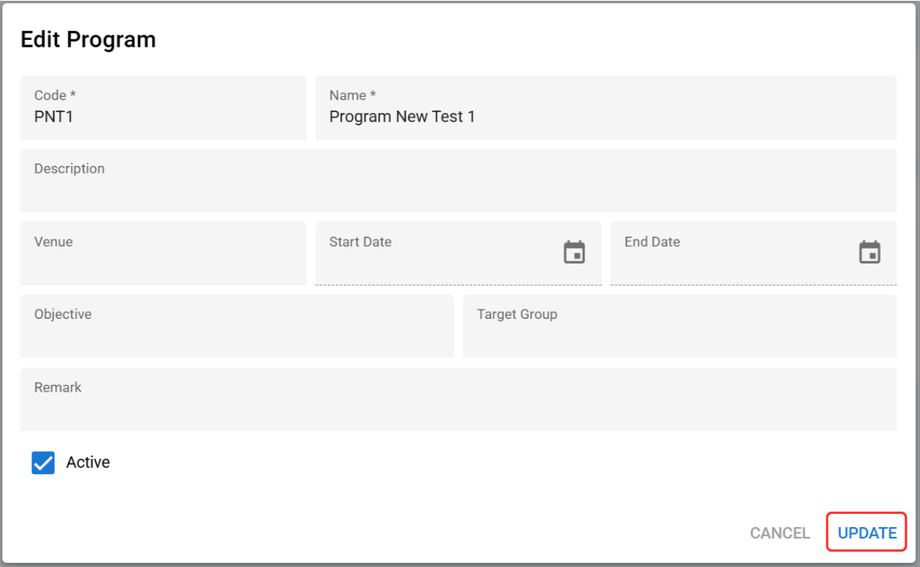Image resolution: width=920 pixels, height=567 pixels.
Task: Click the Description label text
Action: tap(69, 169)
